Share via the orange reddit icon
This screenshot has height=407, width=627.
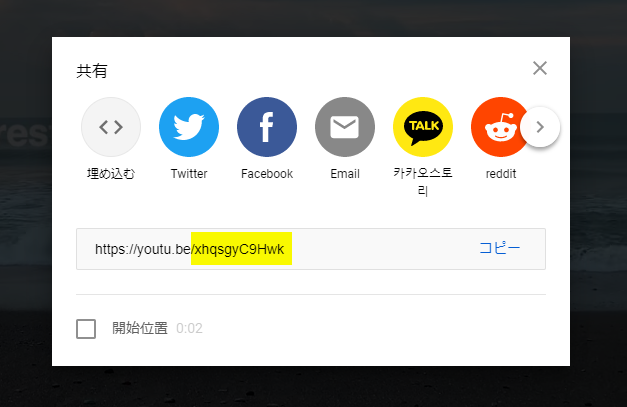tap(498, 127)
